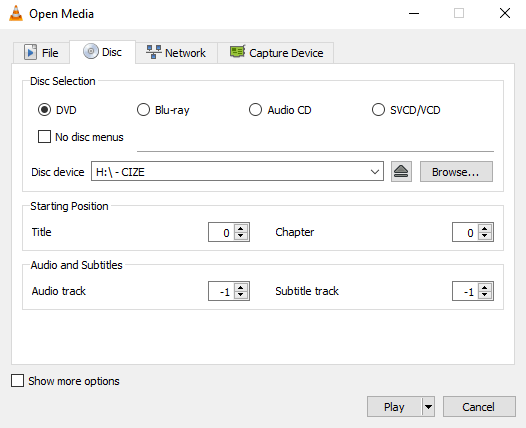The height and width of the screenshot is (428, 526).
Task: Open the Network tab
Action: click(x=176, y=53)
